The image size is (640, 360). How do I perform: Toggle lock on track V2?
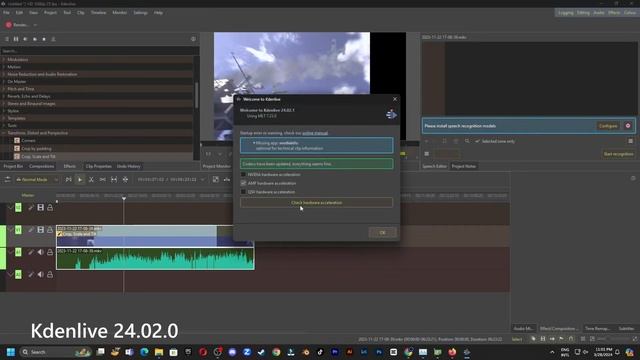(50, 208)
